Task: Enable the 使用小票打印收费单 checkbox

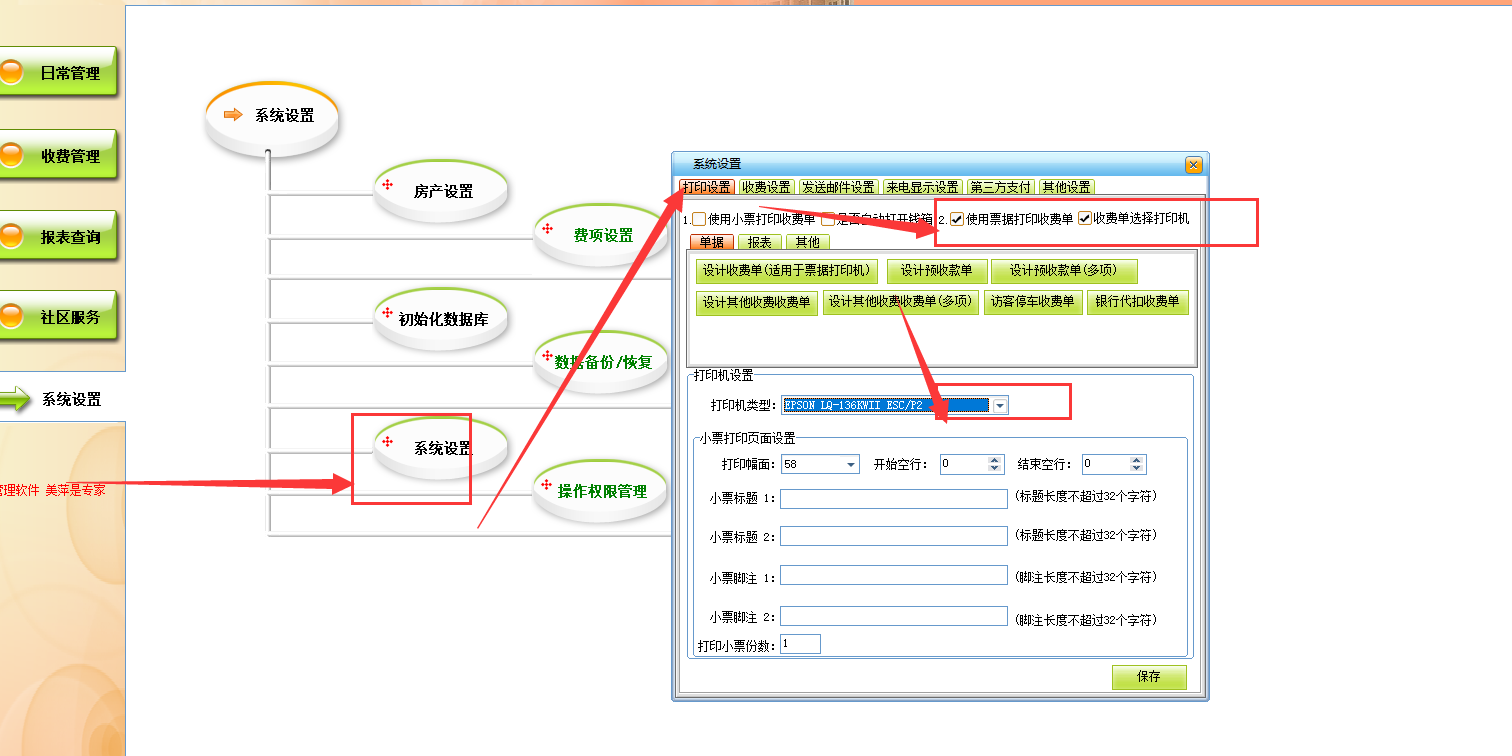Action: tap(699, 219)
